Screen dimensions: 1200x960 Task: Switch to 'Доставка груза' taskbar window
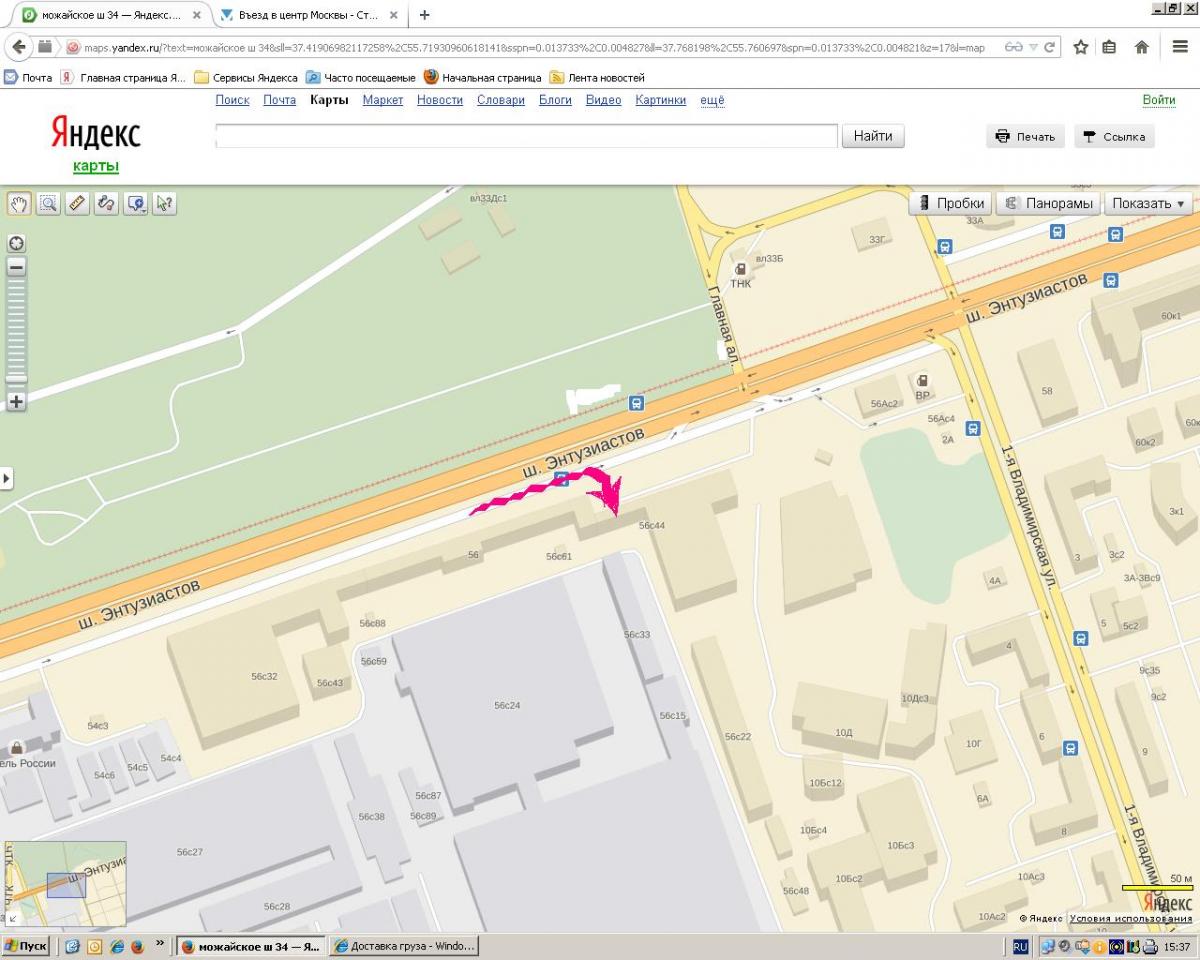pos(404,946)
